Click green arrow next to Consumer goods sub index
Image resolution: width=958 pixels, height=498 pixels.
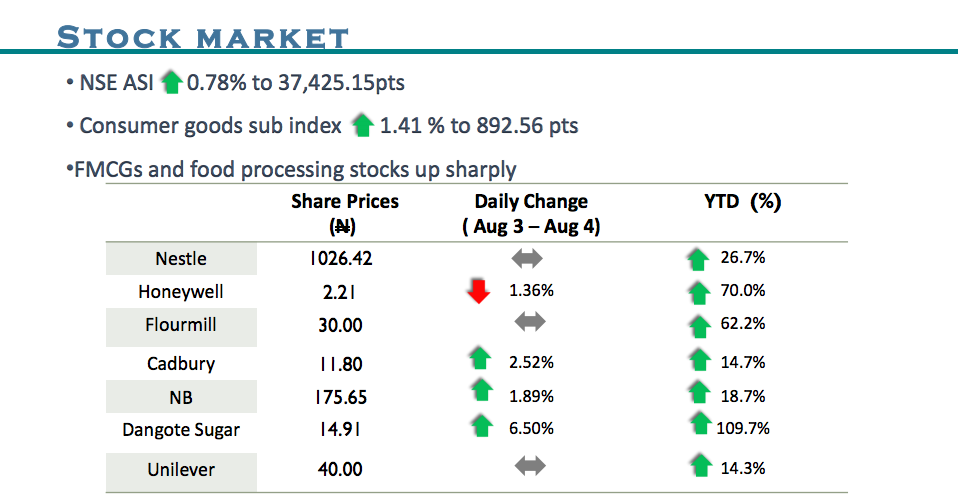point(363,126)
